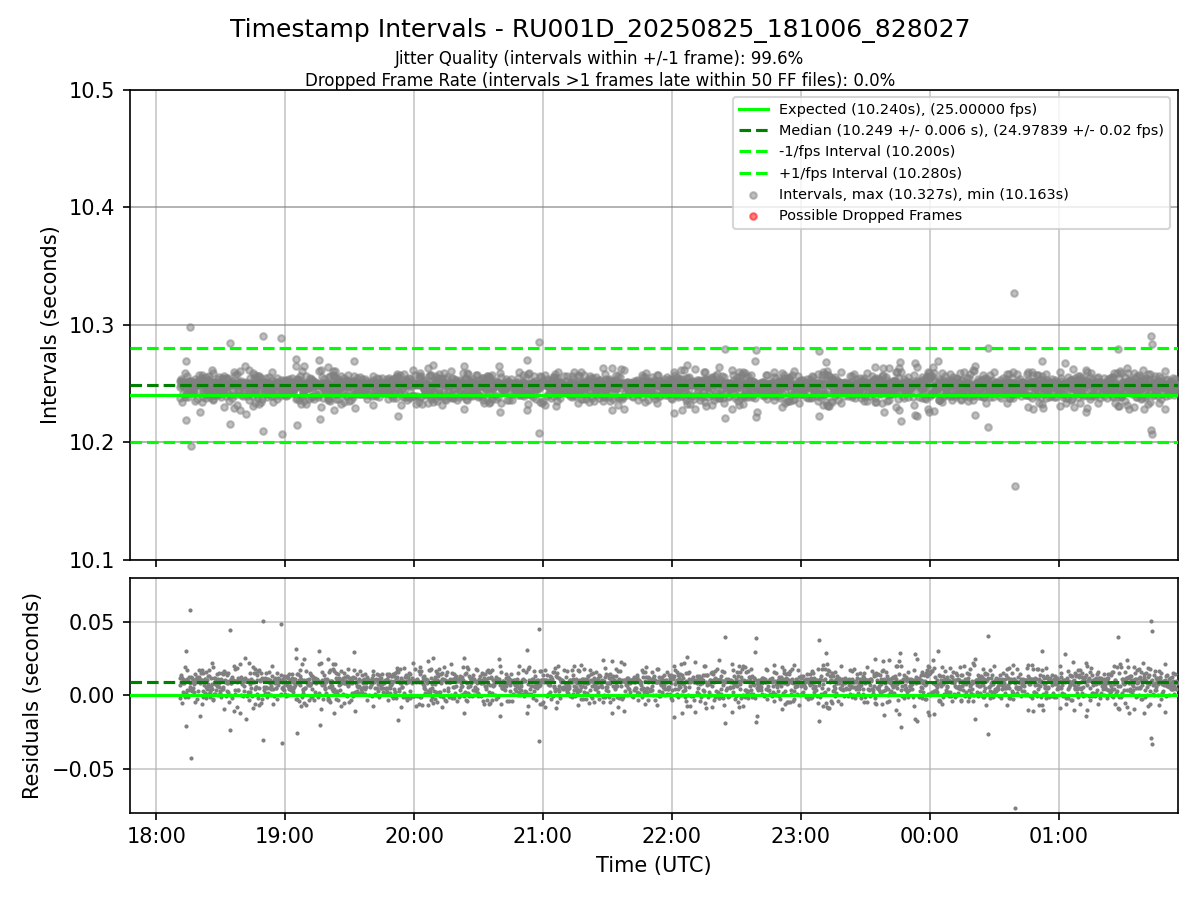The image size is (1200, 900).
Task: Click legend entry starting 'Median (10.249 +/- 0.006 s)'
Action: click(971, 130)
